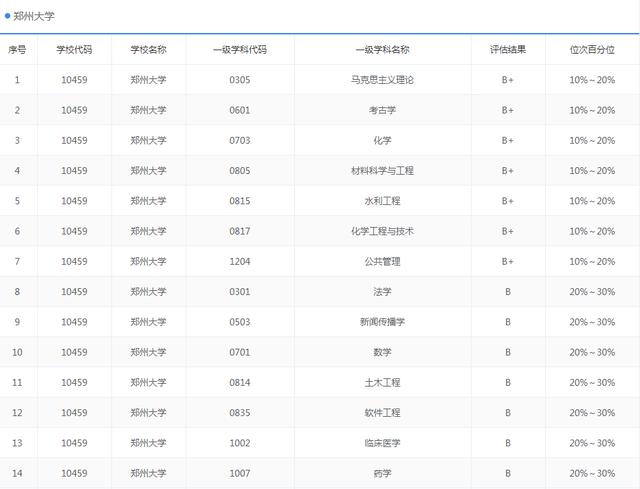
Task: Click subject code 0601
Action: tap(240, 110)
